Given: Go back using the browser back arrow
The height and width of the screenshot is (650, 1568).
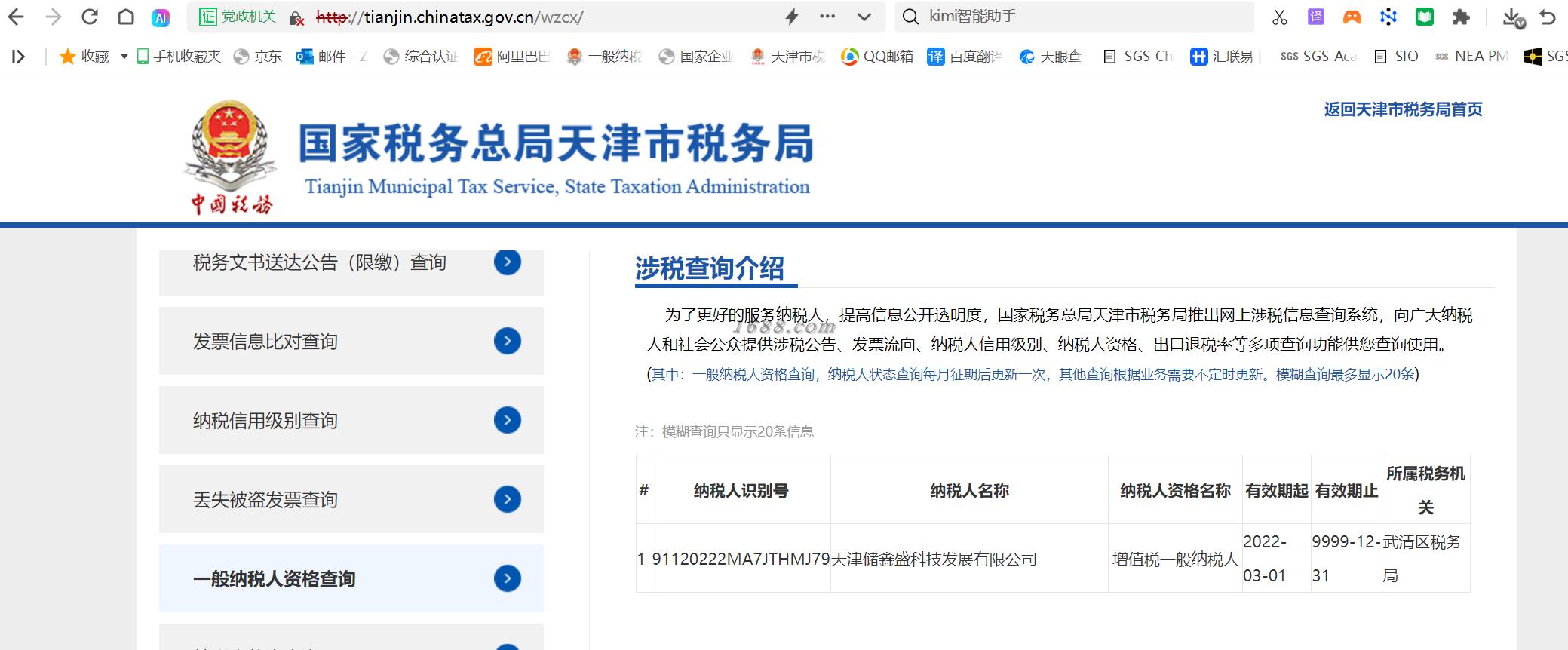Looking at the screenshot, I should pos(16,17).
